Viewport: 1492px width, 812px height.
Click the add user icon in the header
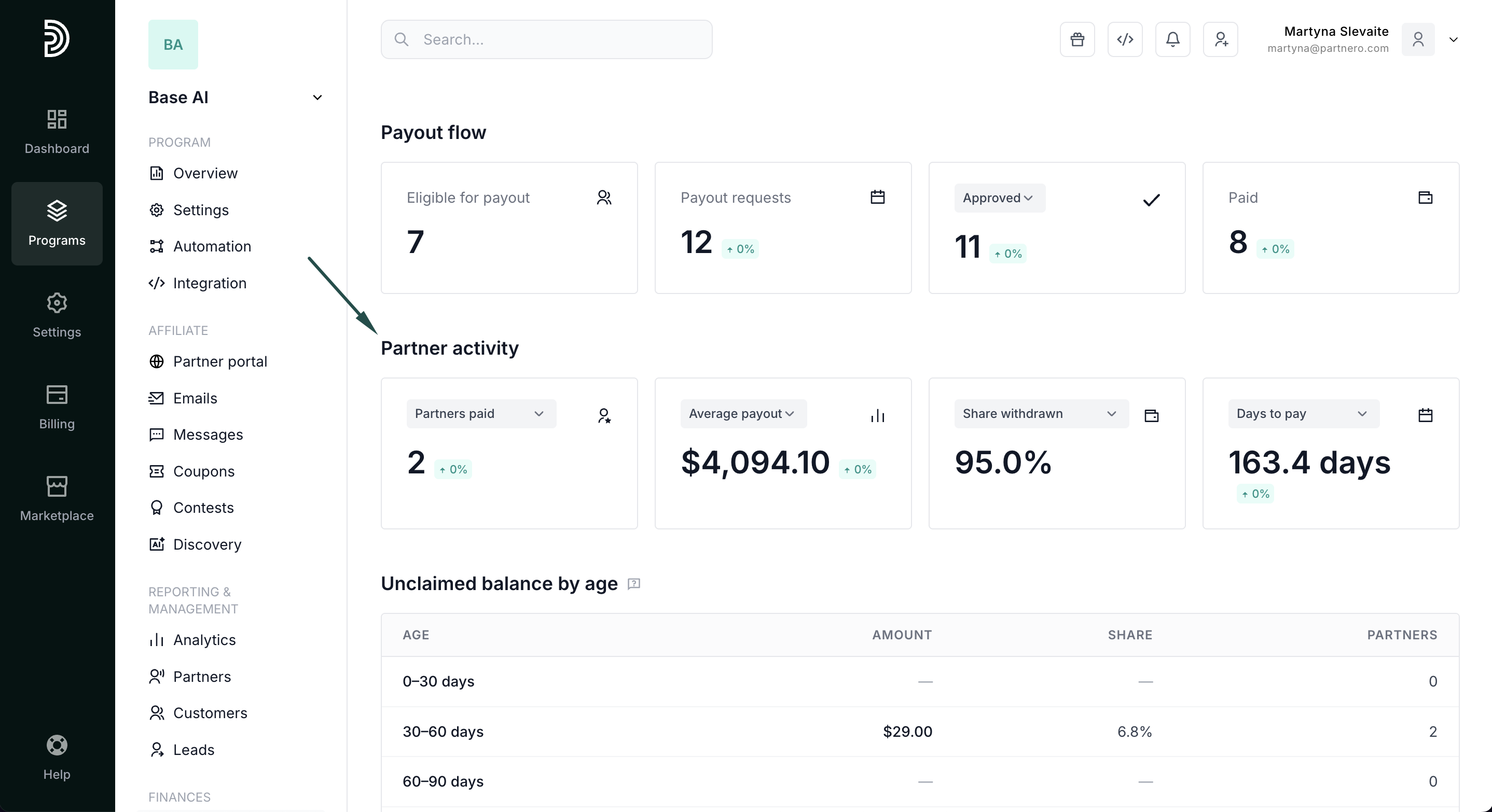pyautogui.click(x=1220, y=39)
